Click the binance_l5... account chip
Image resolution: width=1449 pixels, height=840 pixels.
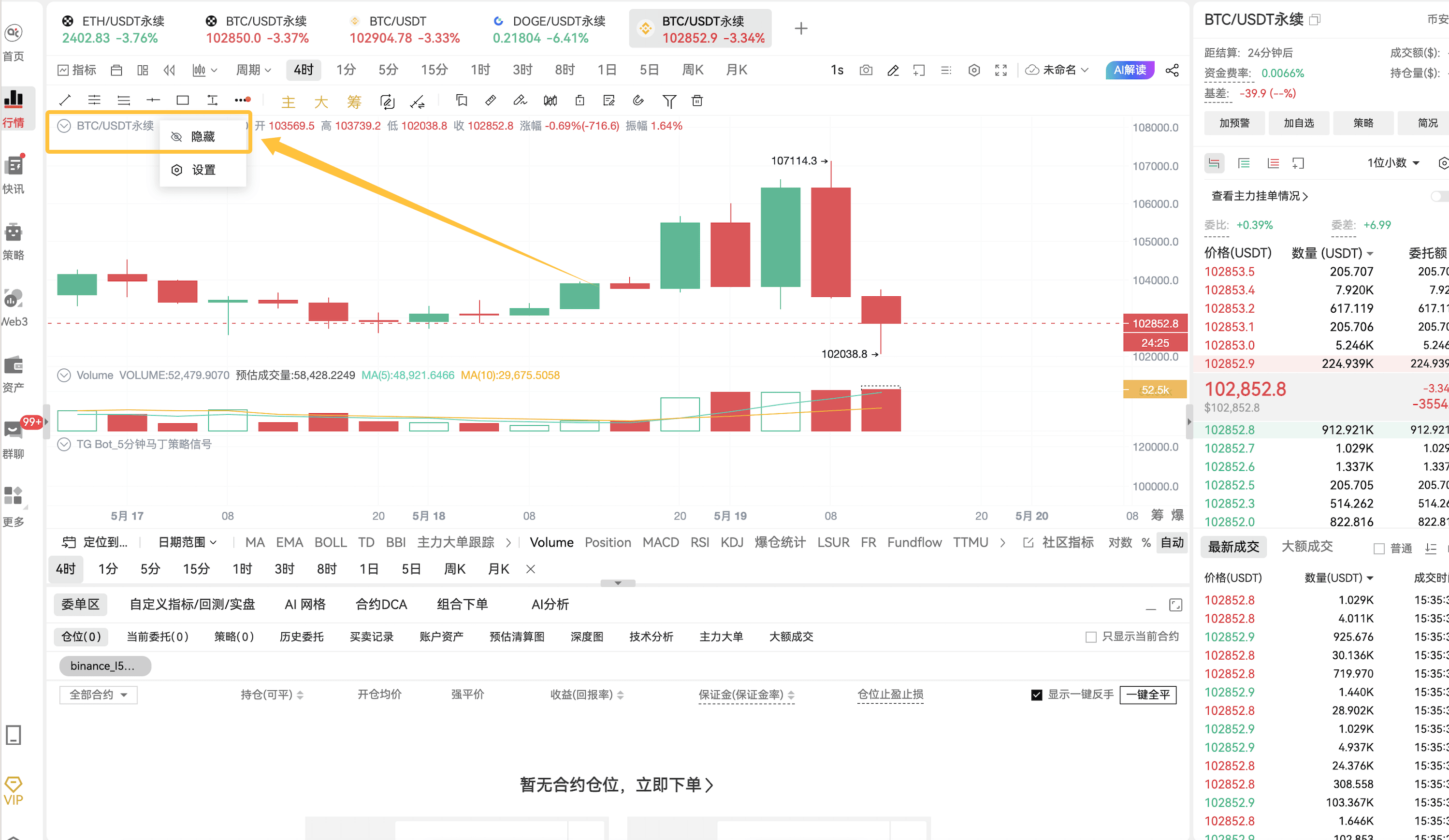click(105, 666)
